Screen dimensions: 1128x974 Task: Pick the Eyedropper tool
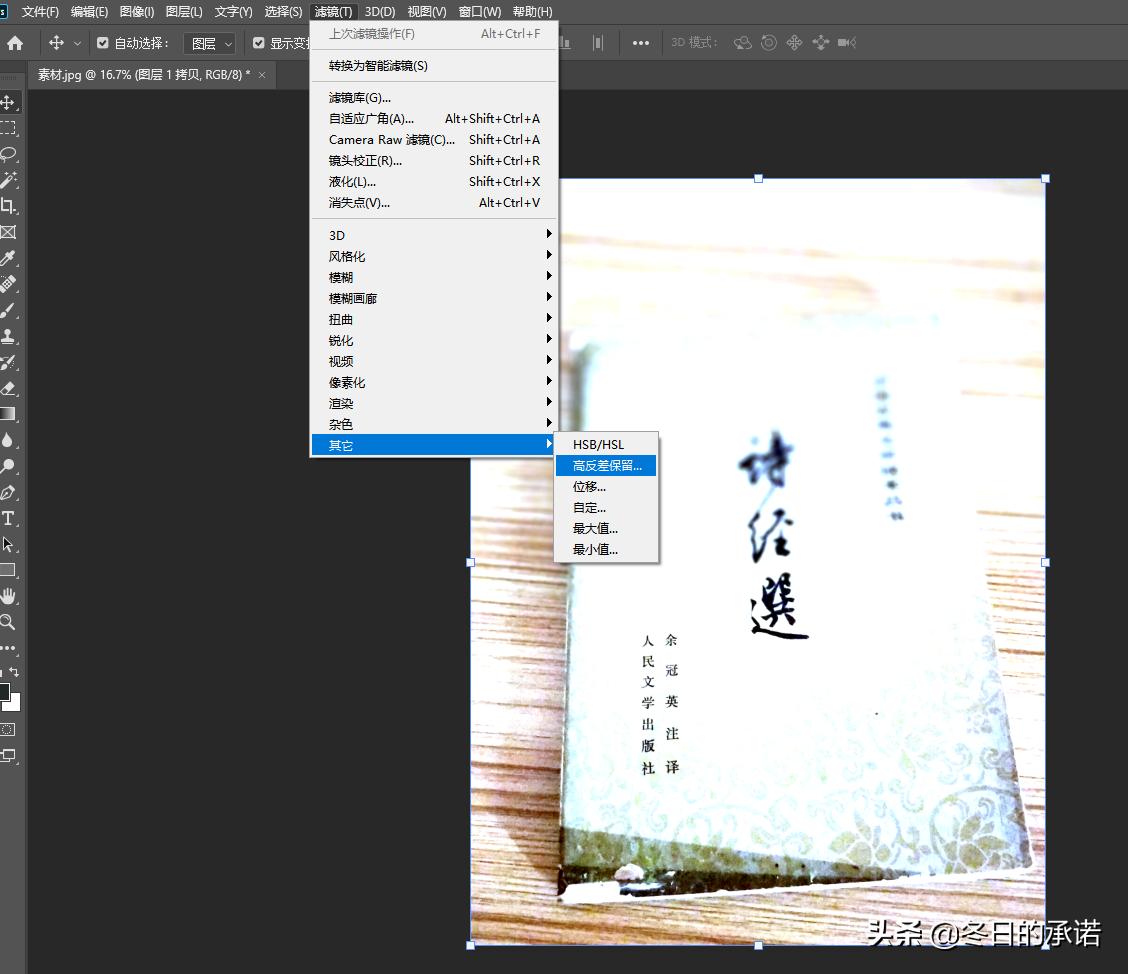(8, 258)
